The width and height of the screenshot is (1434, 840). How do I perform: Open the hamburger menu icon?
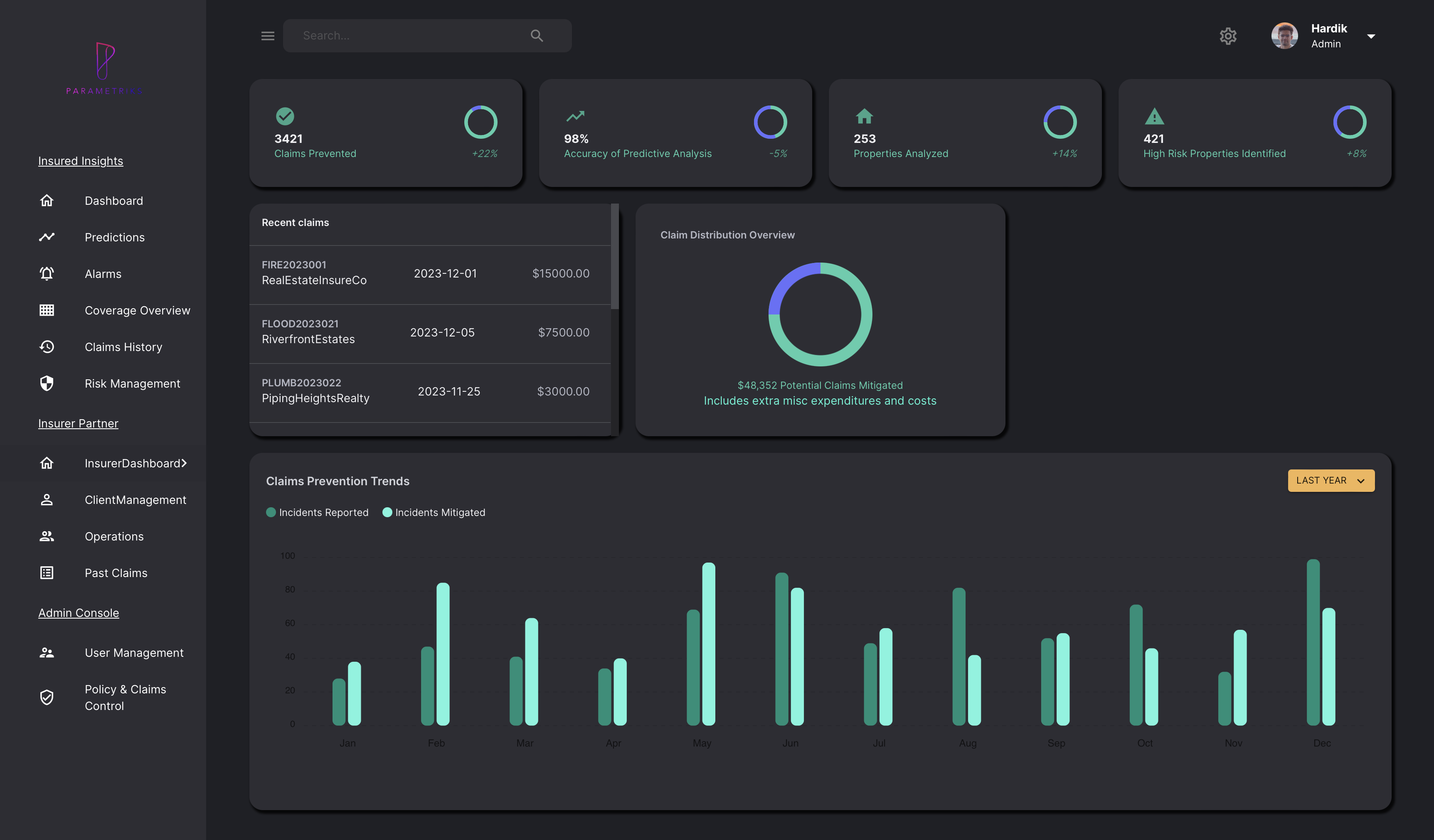click(267, 36)
